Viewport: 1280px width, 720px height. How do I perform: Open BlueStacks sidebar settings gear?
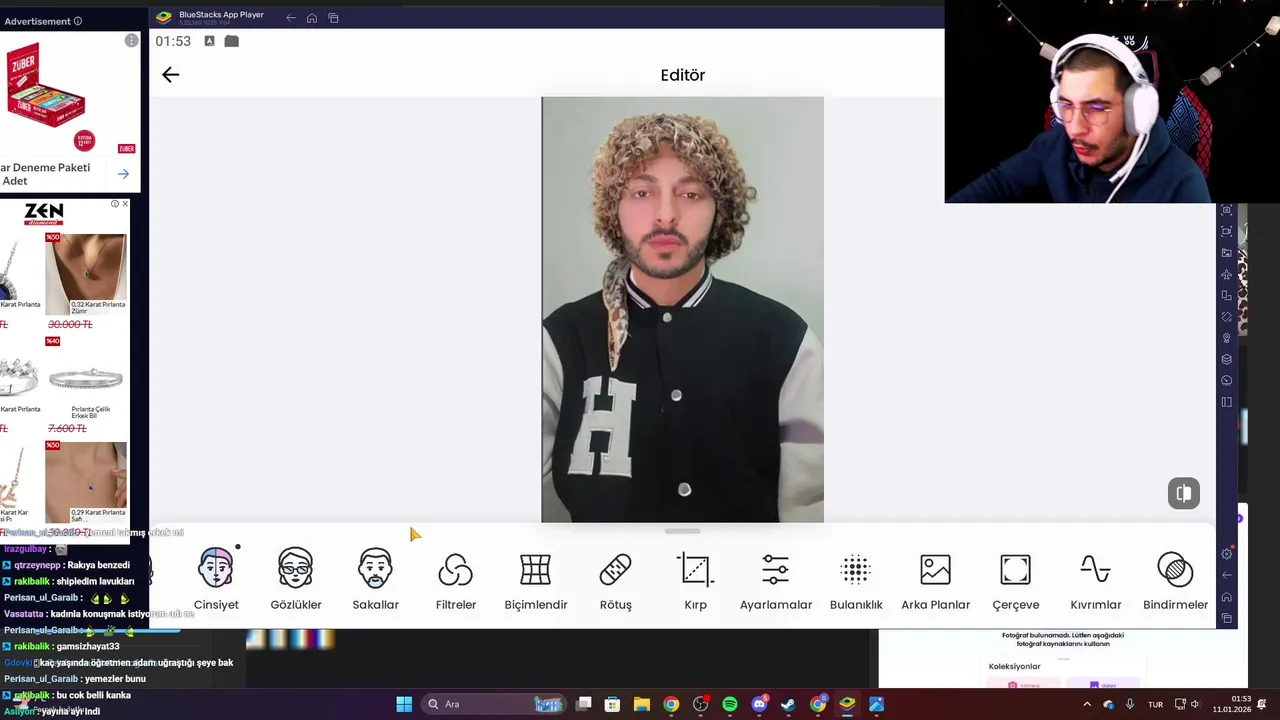coord(1227,554)
